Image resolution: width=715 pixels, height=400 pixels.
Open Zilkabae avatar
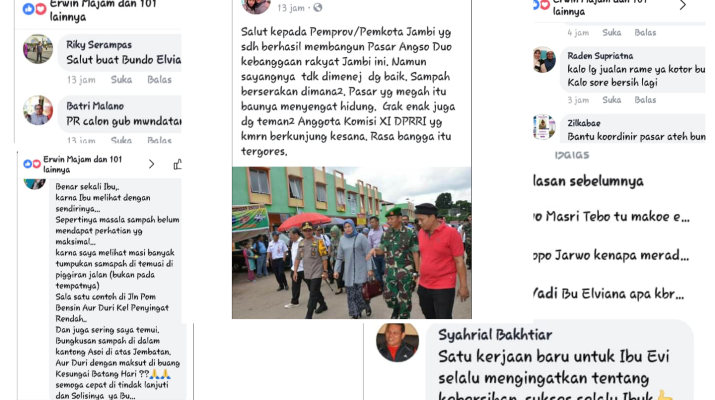tap(544, 126)
